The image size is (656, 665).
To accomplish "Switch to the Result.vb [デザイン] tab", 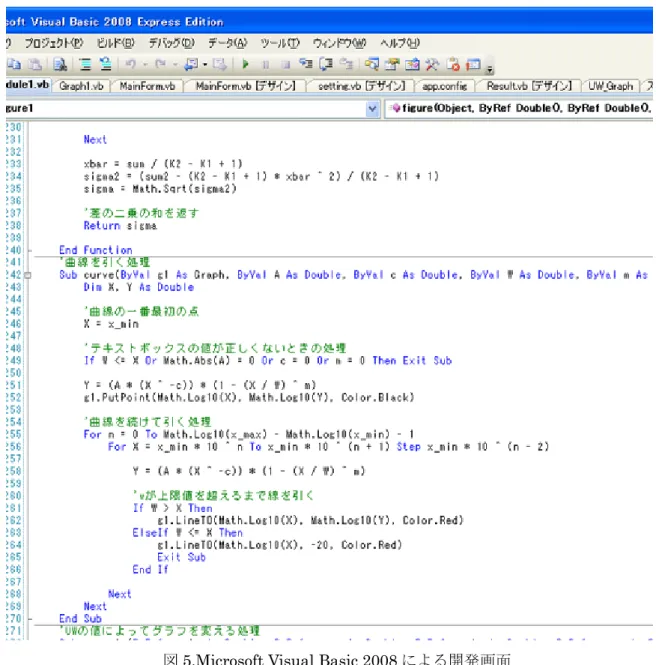I will point(529,86).
